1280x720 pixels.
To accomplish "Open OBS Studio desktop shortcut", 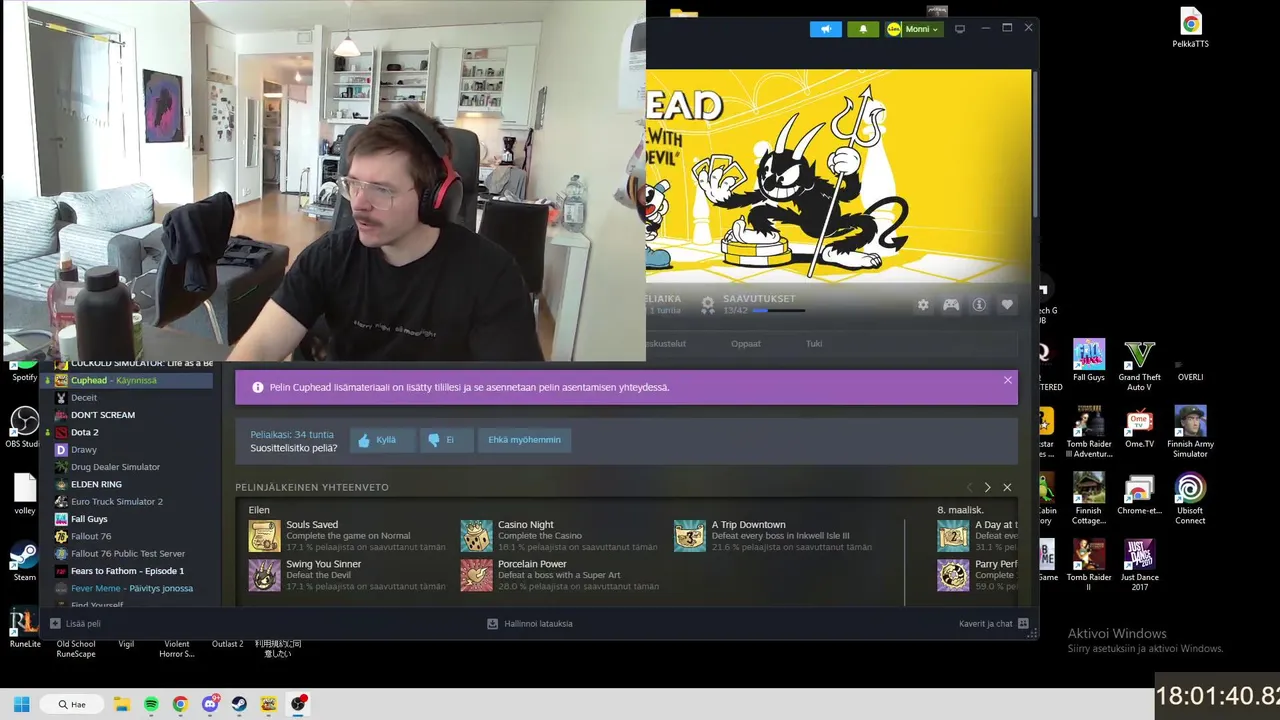I will pyautogui.click(x=24, y=427).
